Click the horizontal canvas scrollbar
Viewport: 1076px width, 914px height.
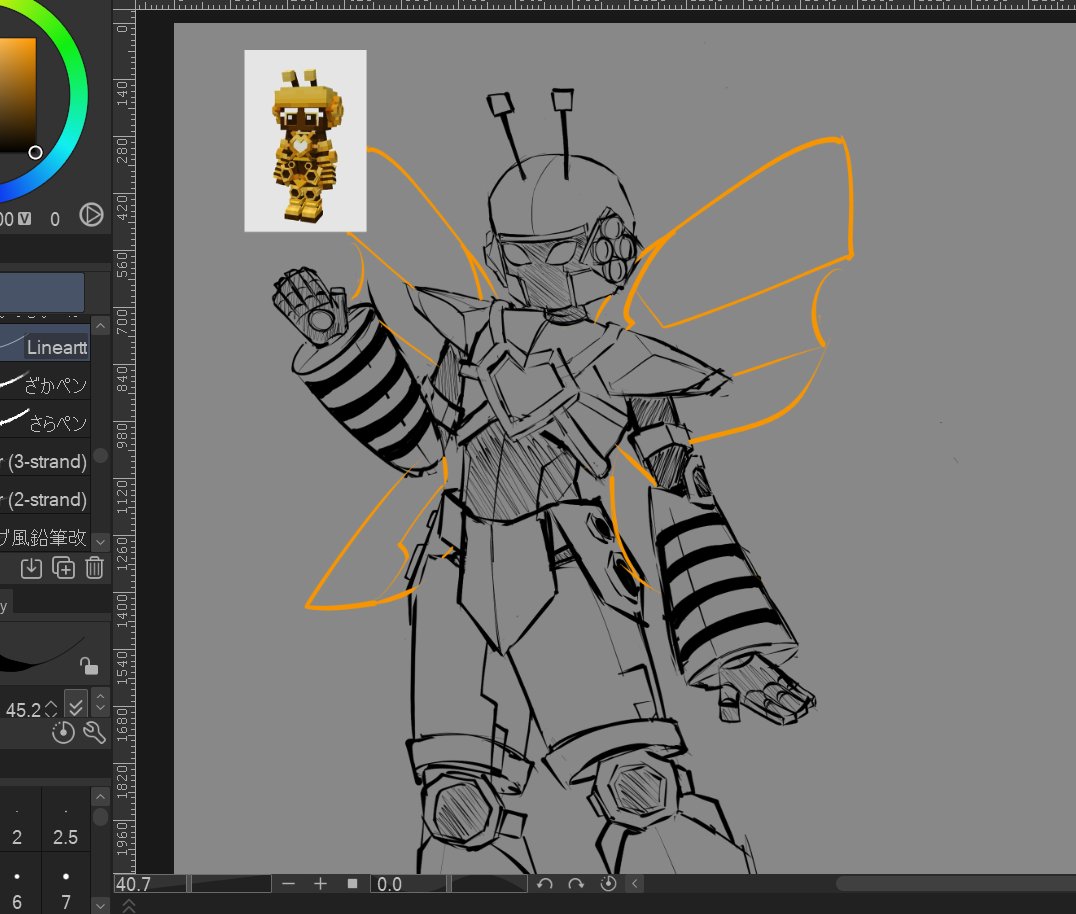955,884
